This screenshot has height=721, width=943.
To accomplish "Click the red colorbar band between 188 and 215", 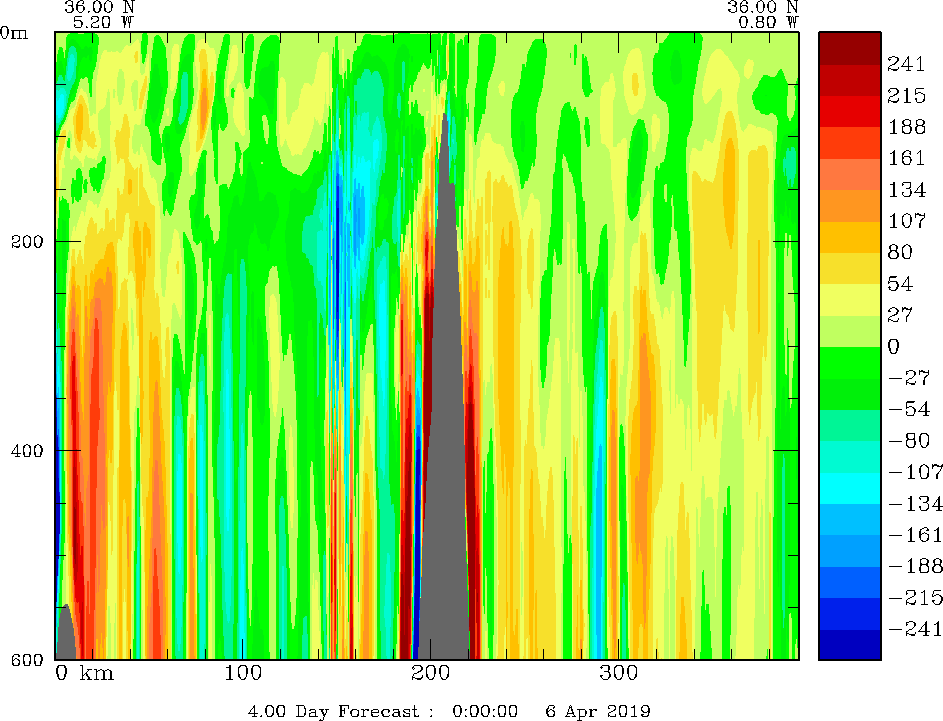I will 850,111.
